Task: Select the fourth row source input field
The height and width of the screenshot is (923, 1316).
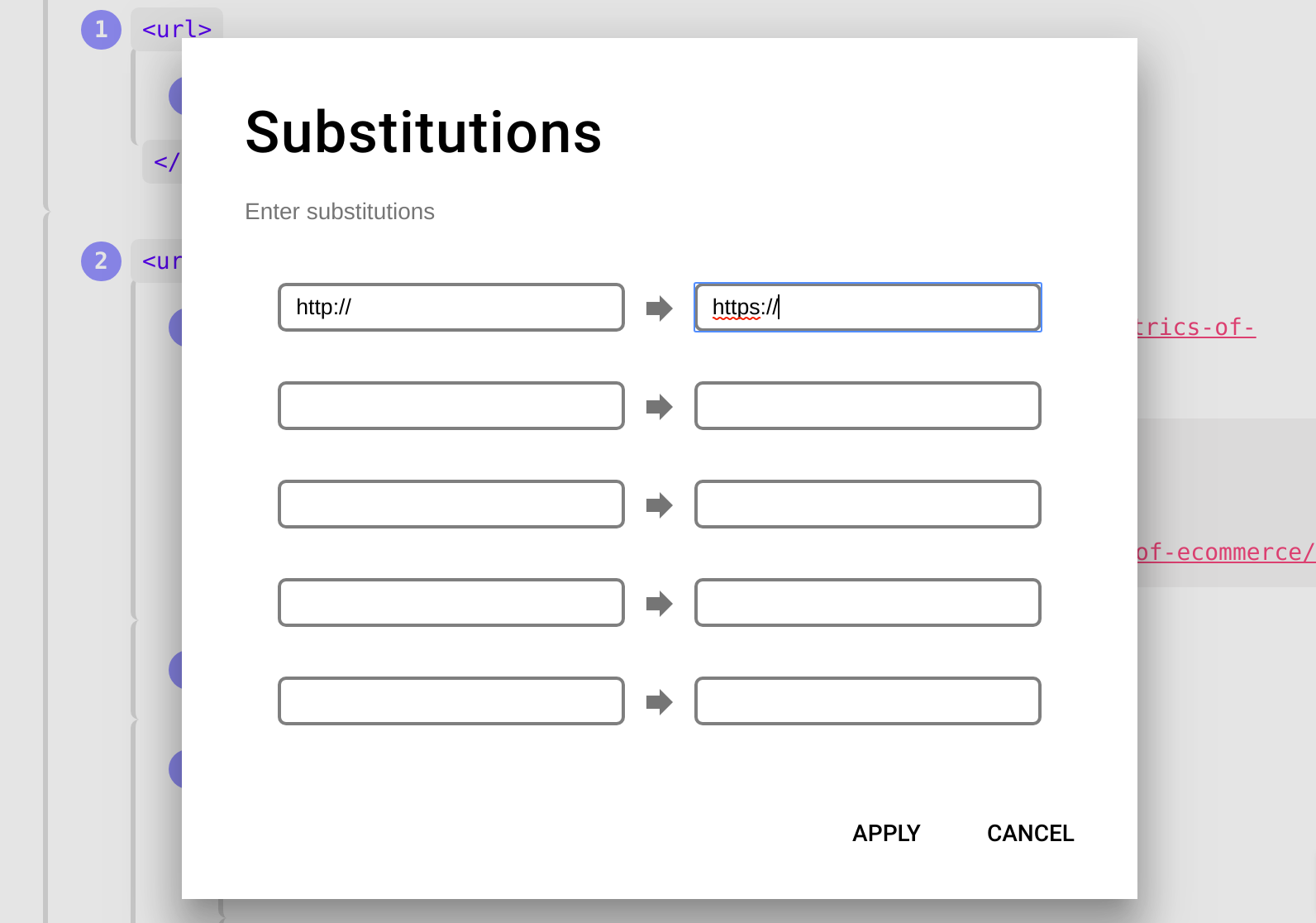Action: coord(451,603)
